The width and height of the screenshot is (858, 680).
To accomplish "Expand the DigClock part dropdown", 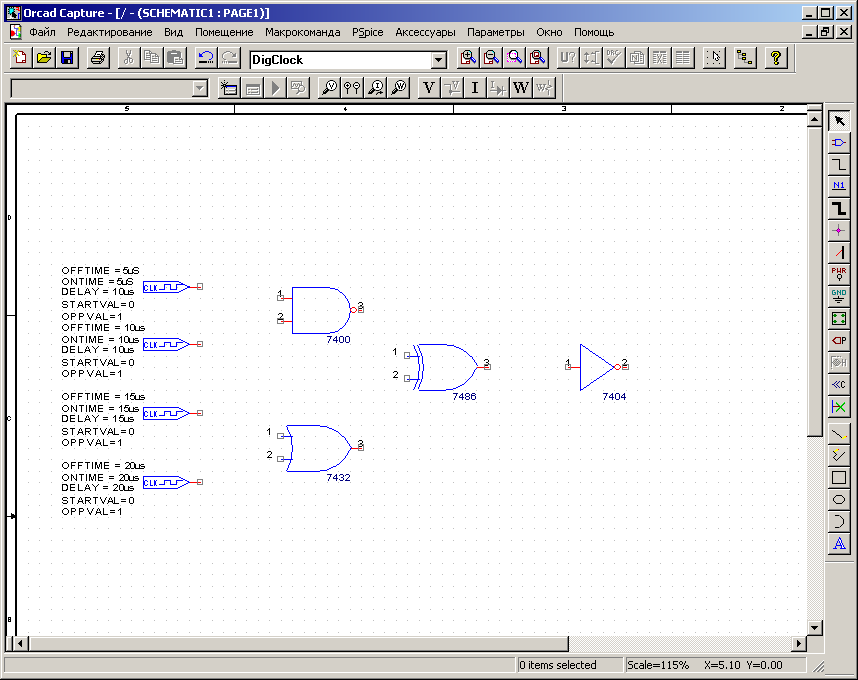I will (x=438, y=60).
